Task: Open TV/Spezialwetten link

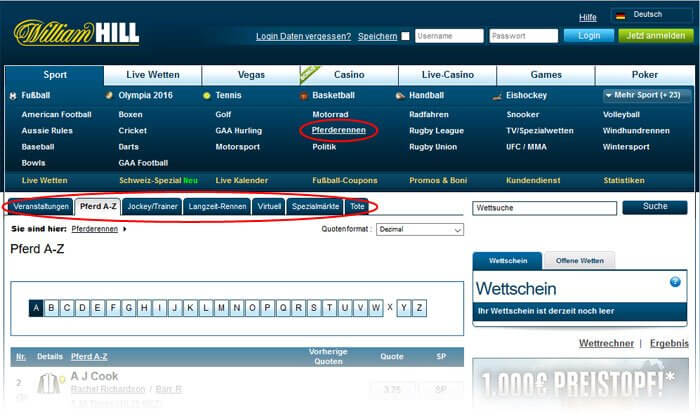Action: pyautogui.click(x=540, y=131)
